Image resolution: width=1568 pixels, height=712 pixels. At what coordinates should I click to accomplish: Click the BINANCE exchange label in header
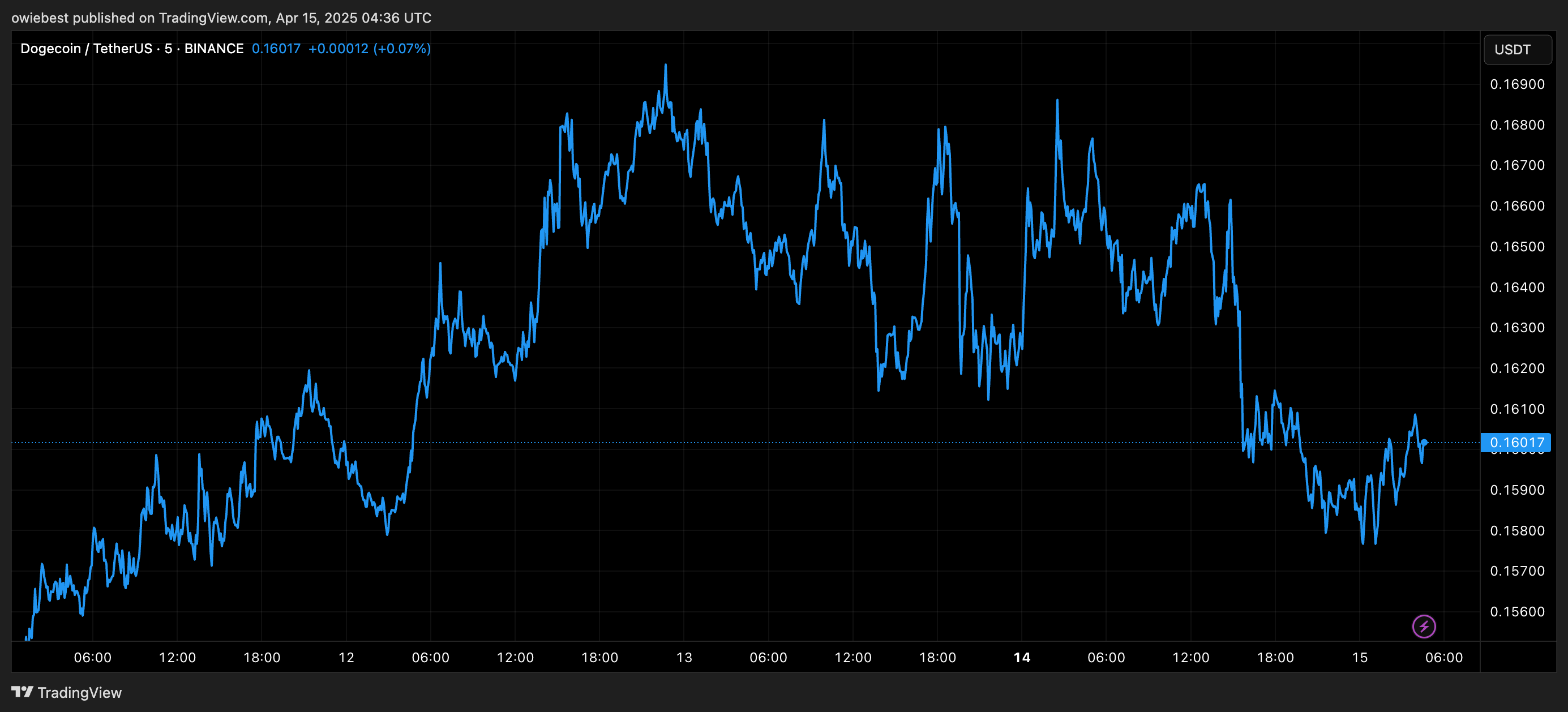pyautogui.click(x=213, y=49)
